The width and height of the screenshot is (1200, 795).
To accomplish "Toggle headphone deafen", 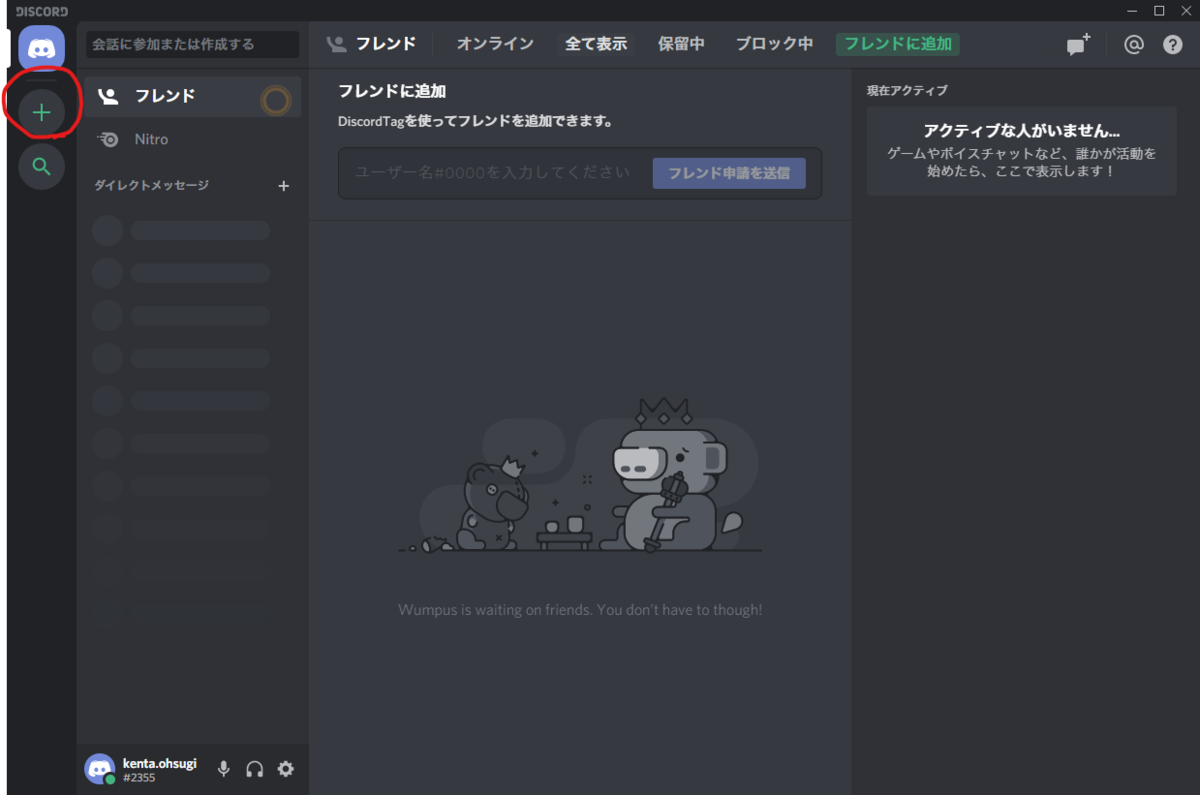I will point(255,769).
